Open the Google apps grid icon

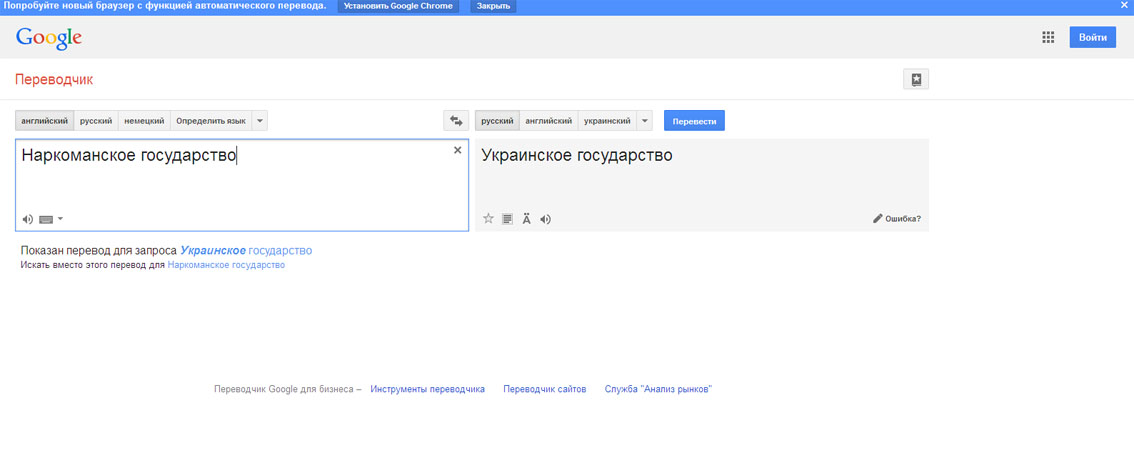coord(1048,38)
